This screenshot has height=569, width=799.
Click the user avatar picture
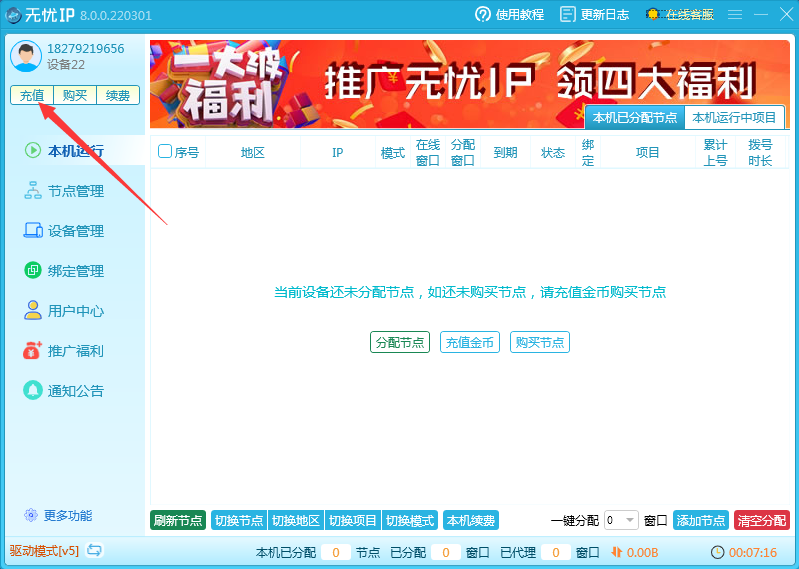[26, 56]
